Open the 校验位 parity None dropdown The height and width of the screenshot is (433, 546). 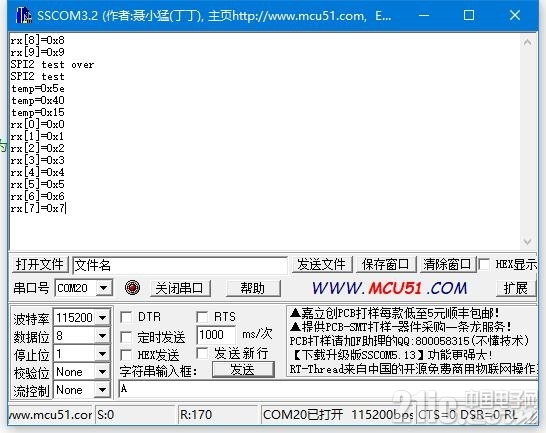(x=102, y=372)
